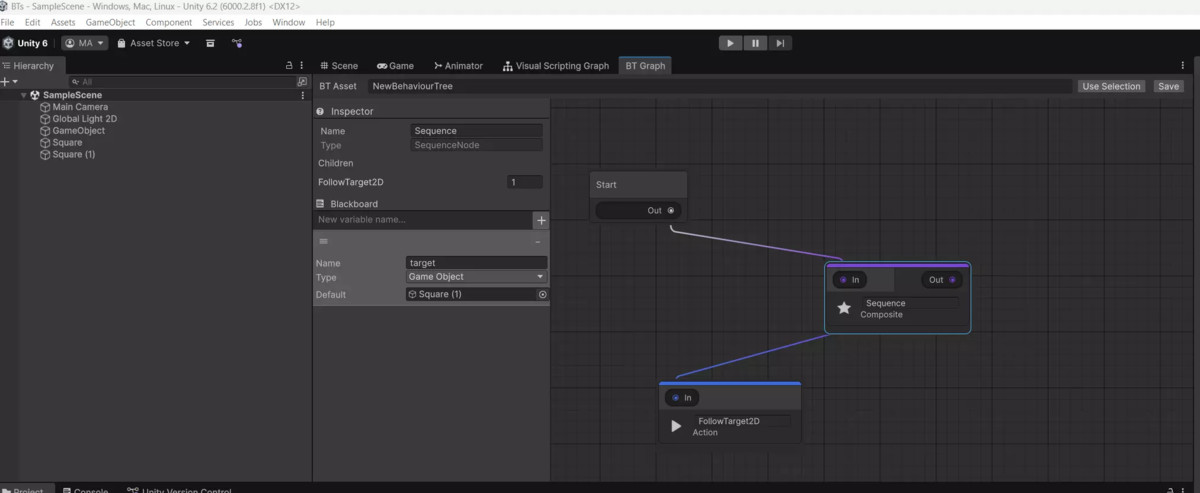
Task: Click the Hierarchy panel lock icon
Action: tap(290, 65)
